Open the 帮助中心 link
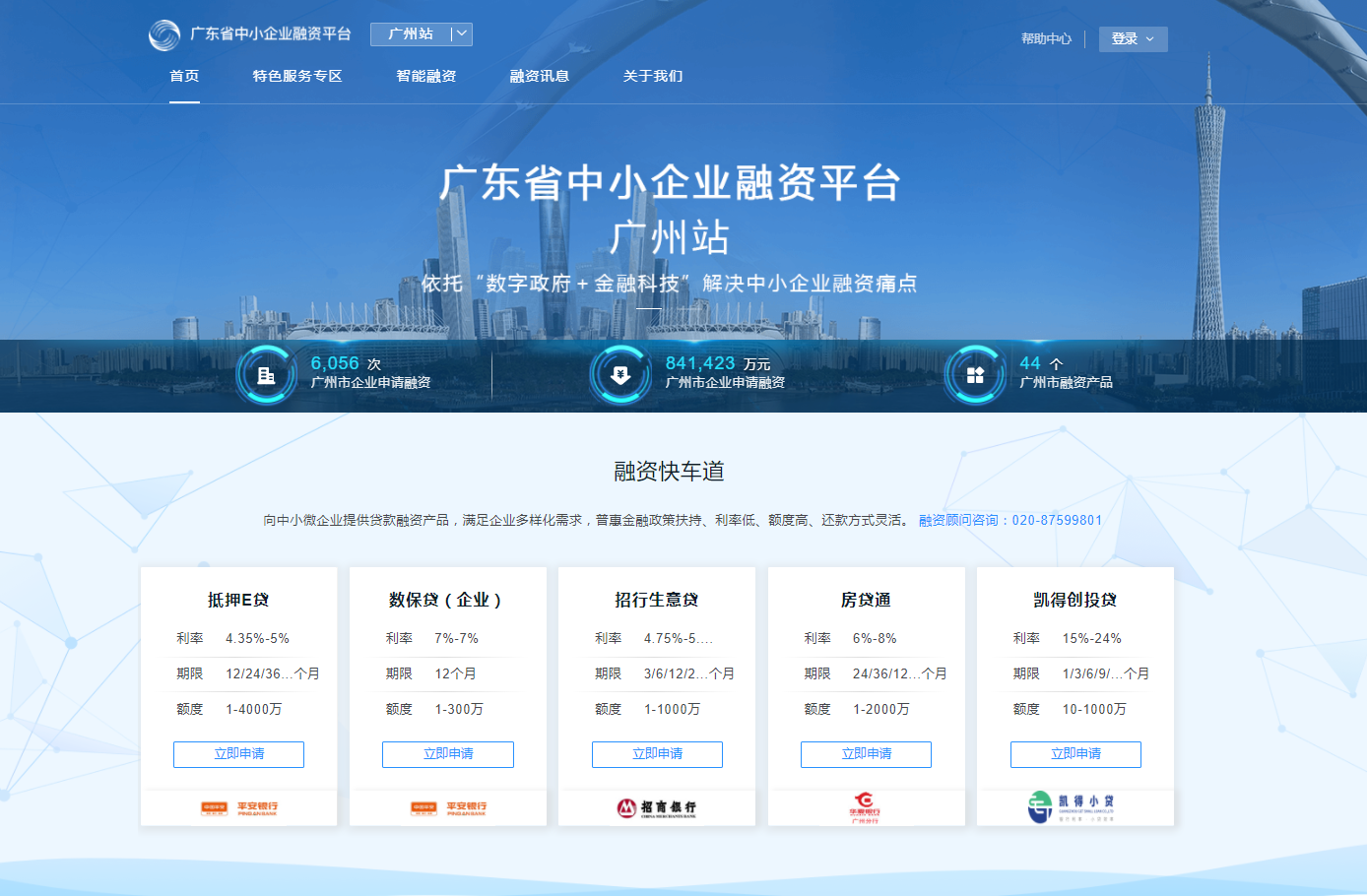This screenshot has height=896, width=1367. tap(1046, 39)
